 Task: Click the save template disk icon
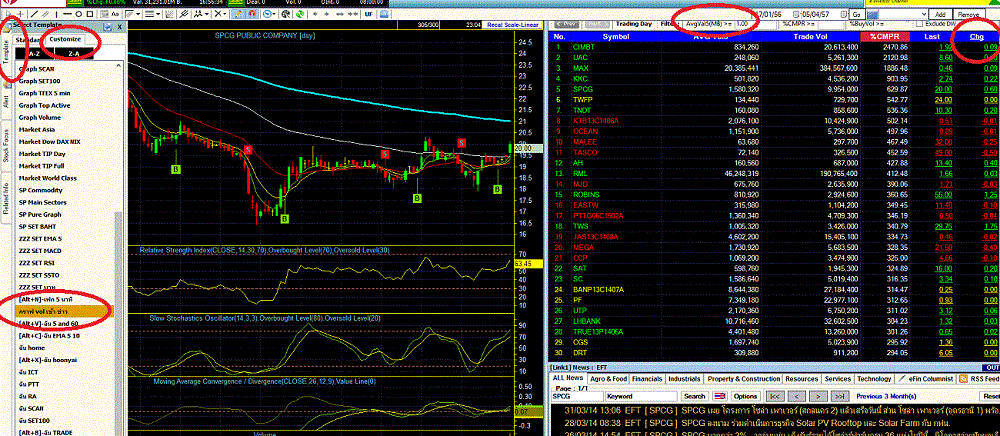tap(107, 26)
